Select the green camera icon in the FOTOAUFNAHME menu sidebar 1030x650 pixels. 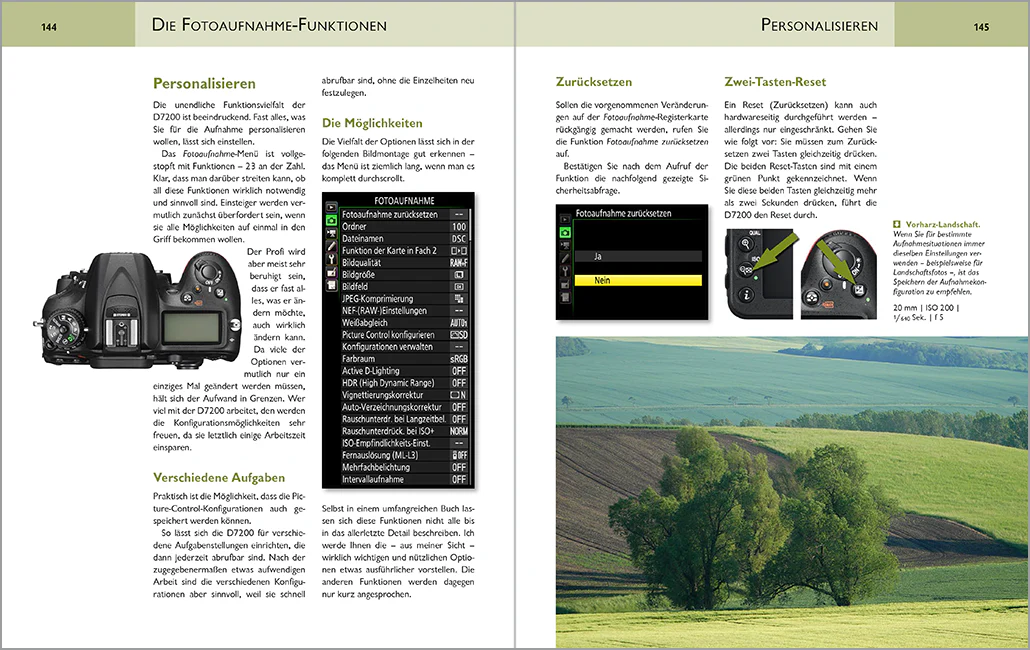tap(331, 221)
